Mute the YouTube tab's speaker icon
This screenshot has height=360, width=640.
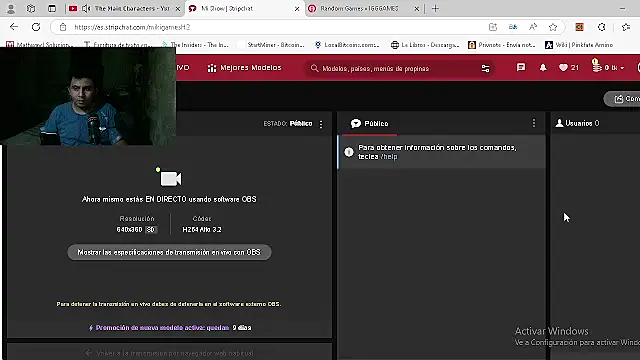coord(86,8)
